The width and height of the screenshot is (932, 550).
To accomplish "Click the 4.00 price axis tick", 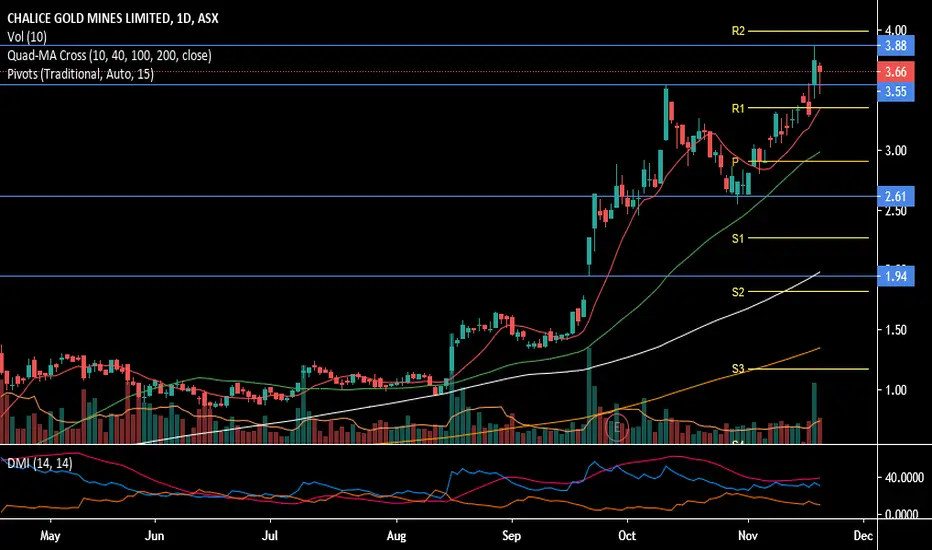I will (896, 30).
